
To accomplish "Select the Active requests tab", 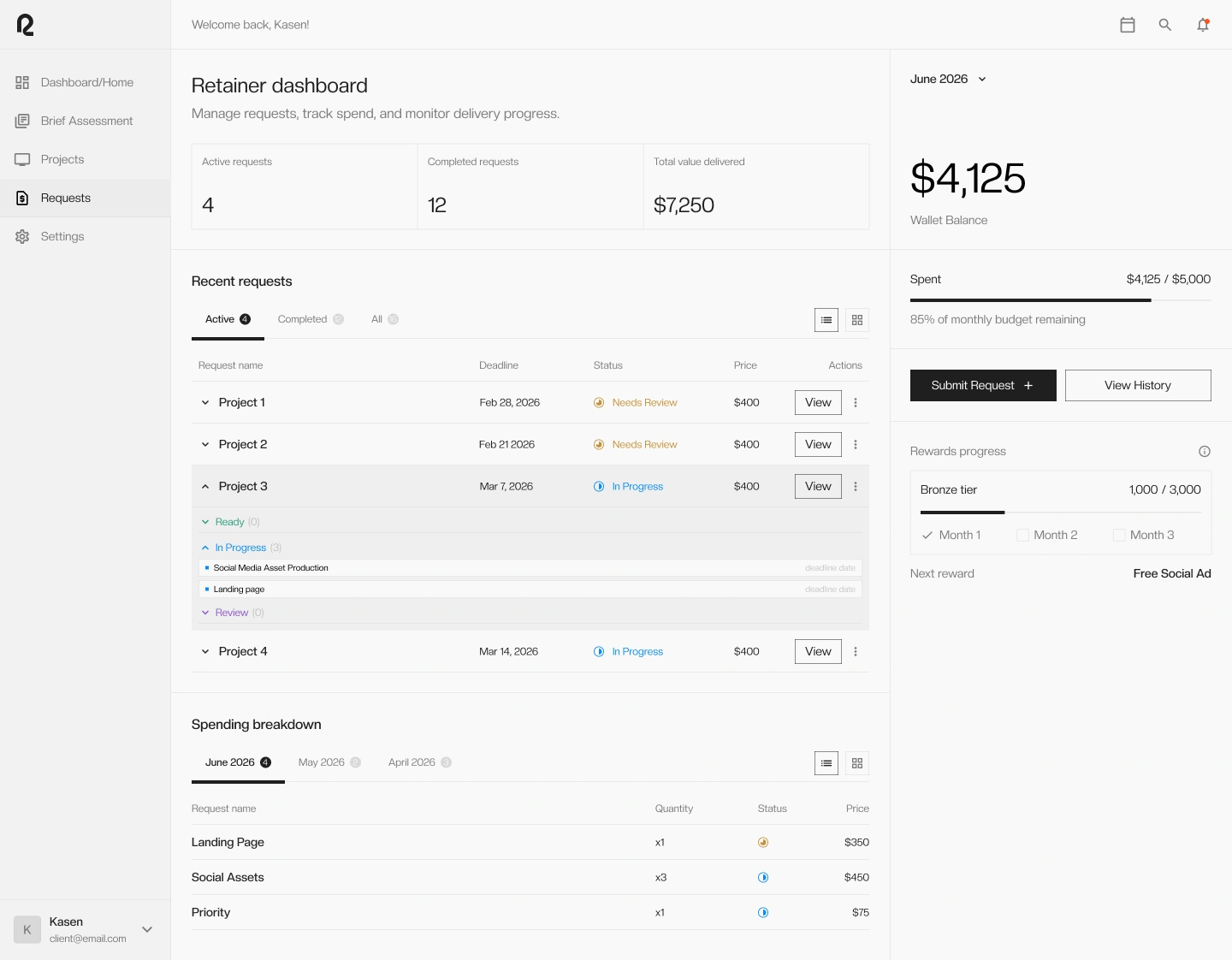I will [228, 320].
